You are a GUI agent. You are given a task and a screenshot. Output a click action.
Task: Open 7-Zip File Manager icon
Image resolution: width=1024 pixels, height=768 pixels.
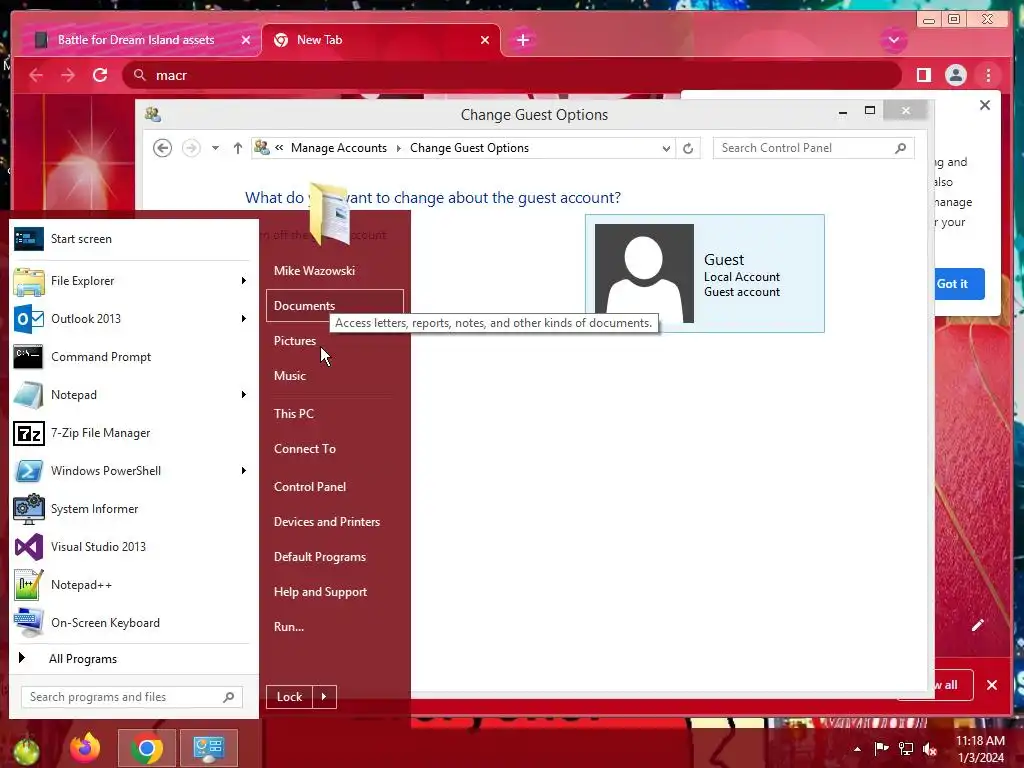(29, 433)
